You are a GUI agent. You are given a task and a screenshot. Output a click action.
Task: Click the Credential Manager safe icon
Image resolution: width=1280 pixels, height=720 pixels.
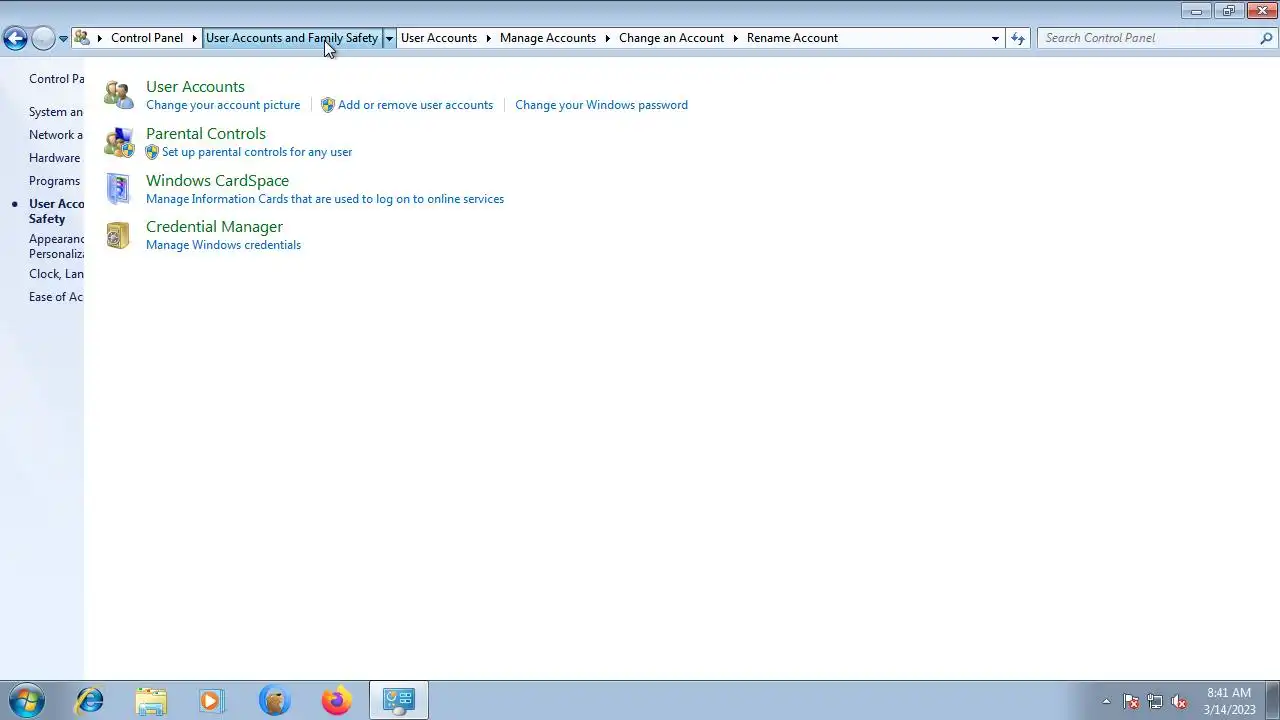pos(118,235)
